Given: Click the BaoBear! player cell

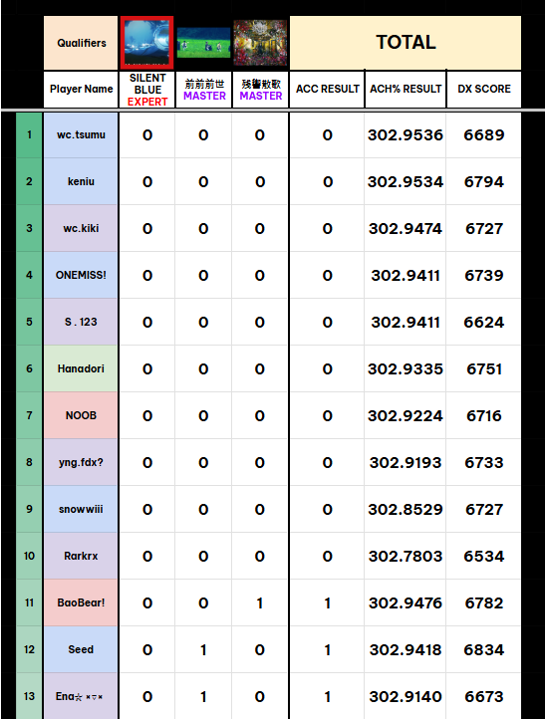Looking at the screenshot, I should [x=81, y=603].
